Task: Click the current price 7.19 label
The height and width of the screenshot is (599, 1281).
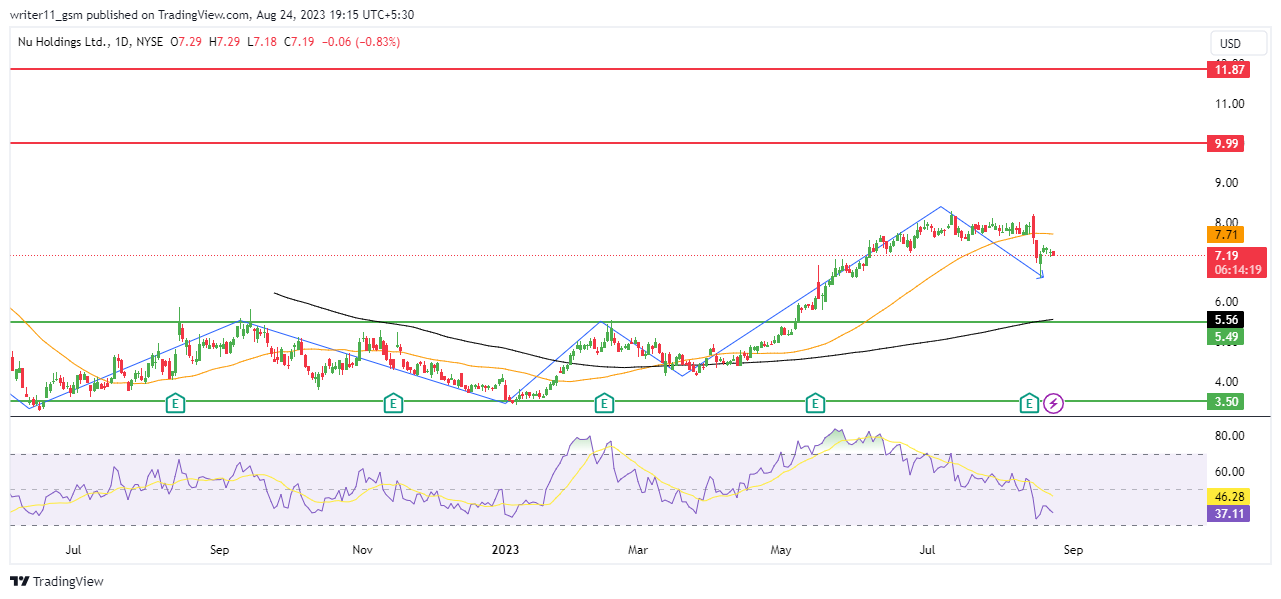Action: coord(1237,255)
